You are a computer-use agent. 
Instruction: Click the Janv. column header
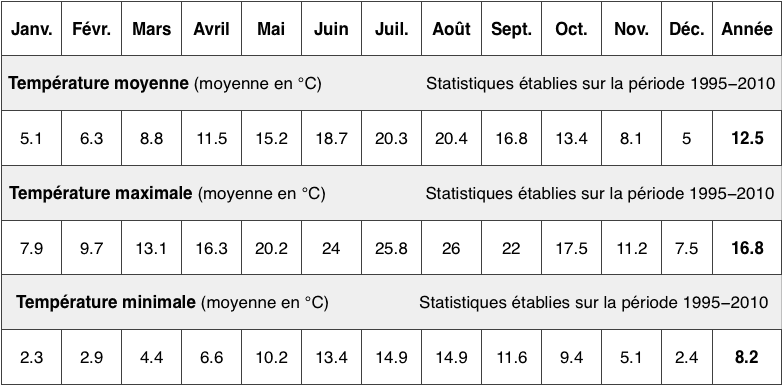[x=32, y=28]
